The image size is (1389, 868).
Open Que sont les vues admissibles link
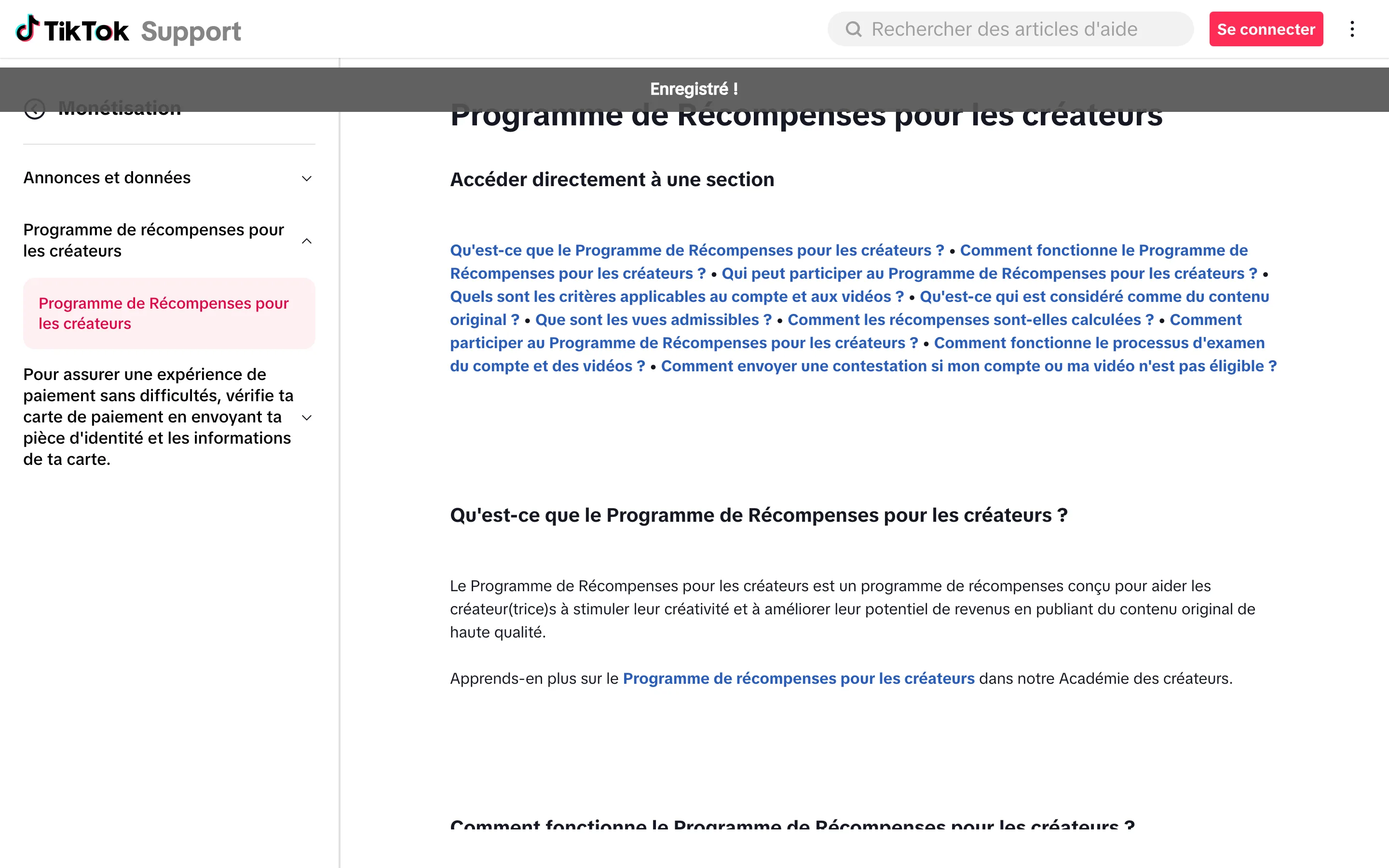(x=653, y=320)
